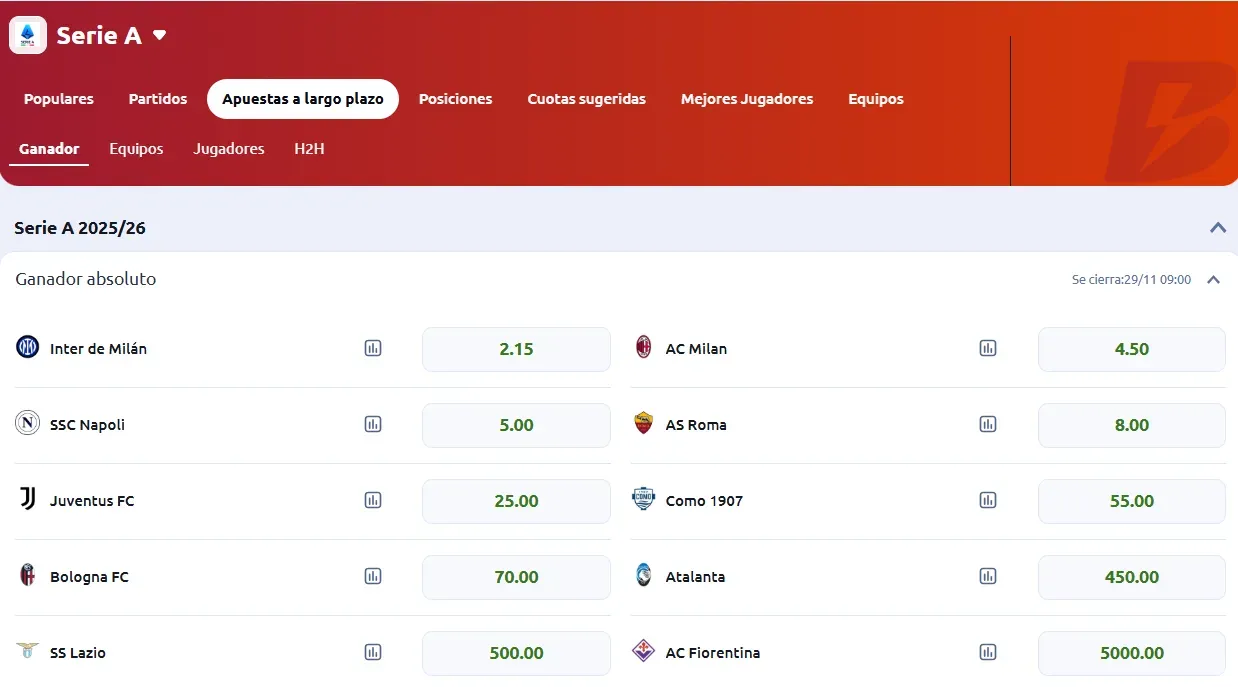Viewport: 1238px width, 687px height.
Task: Open the H2H sub-tab
Action: coord(309,148)
